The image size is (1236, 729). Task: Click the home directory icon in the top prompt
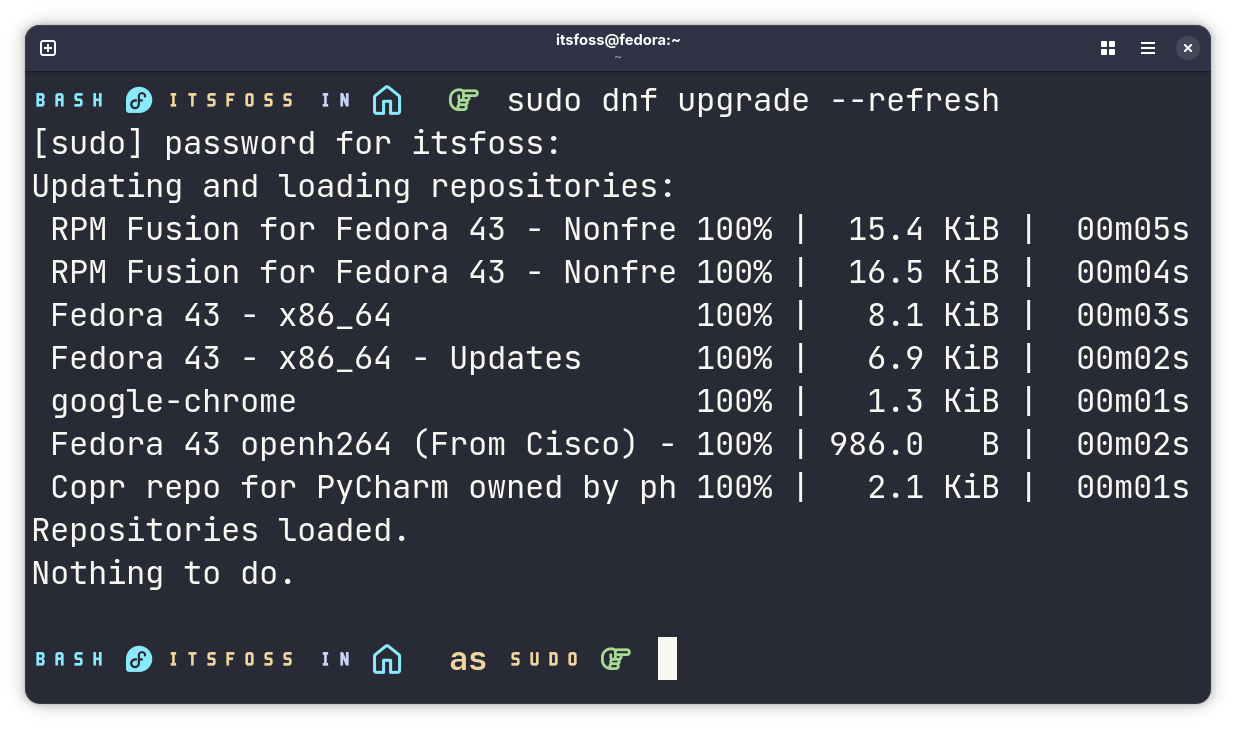click(387, 100)
